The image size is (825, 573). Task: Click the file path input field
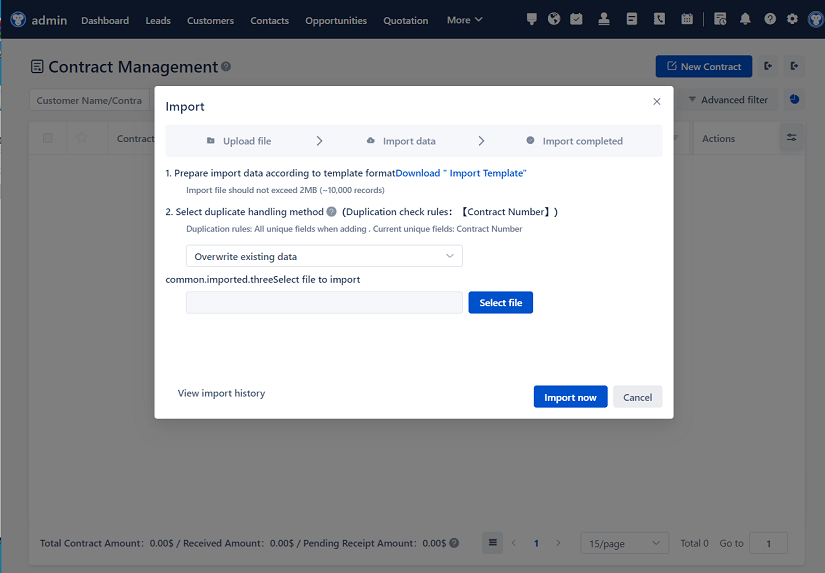[324, 303]
